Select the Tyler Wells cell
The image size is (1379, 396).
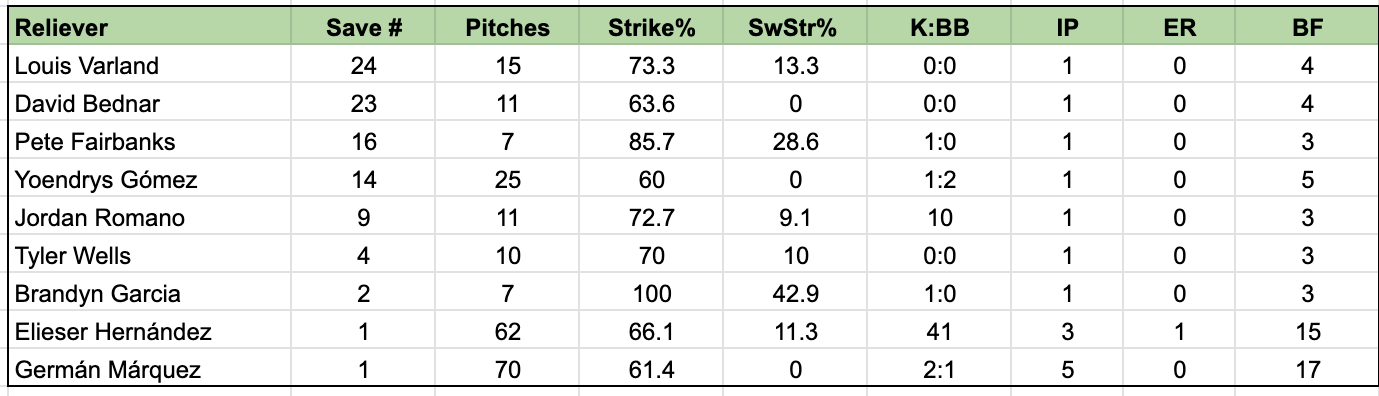click(x=149, y=256)
